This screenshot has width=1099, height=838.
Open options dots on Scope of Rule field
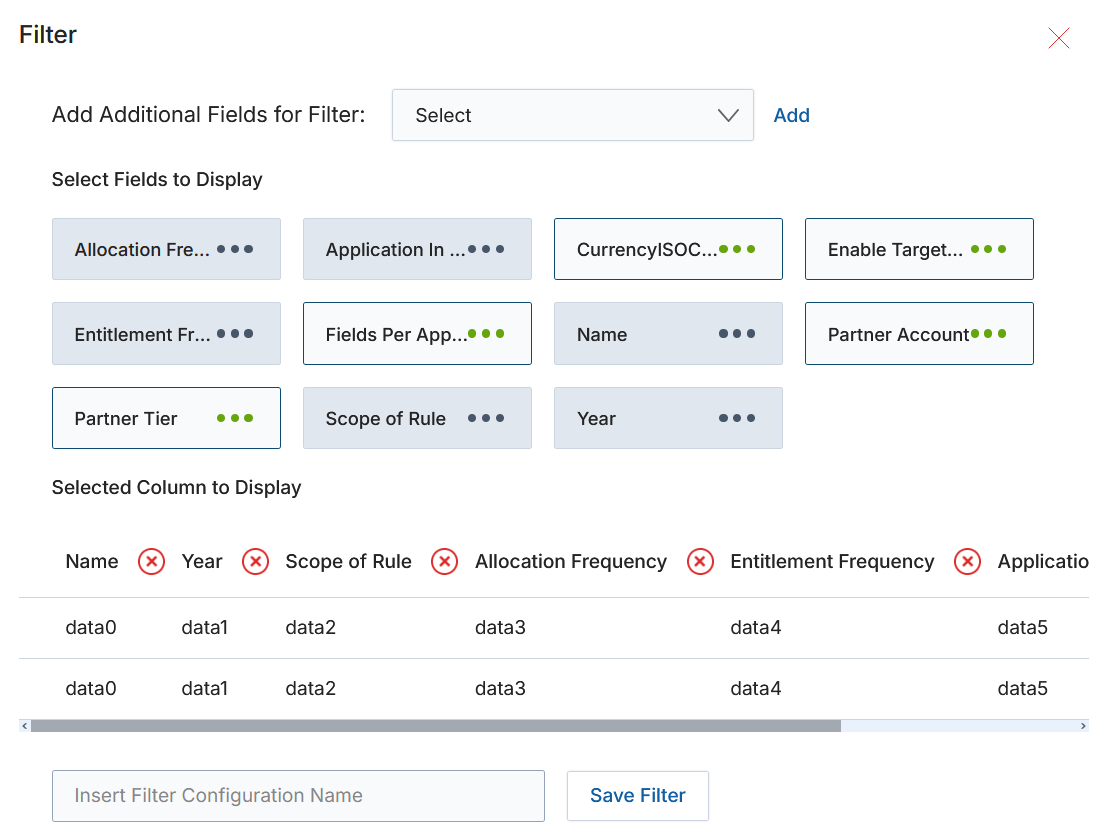(x=486, y=418)
